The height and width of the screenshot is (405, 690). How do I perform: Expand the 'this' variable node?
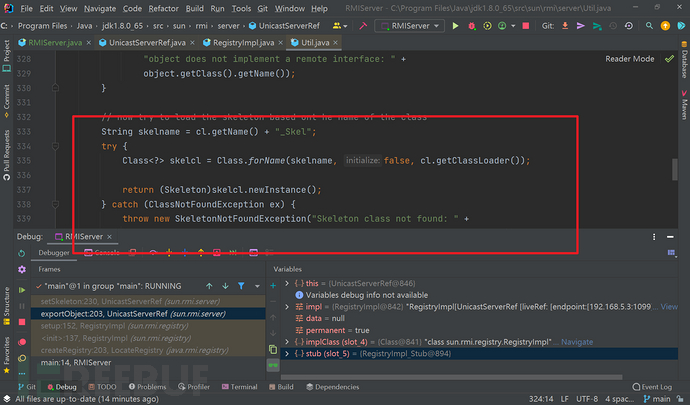(287, 284)
